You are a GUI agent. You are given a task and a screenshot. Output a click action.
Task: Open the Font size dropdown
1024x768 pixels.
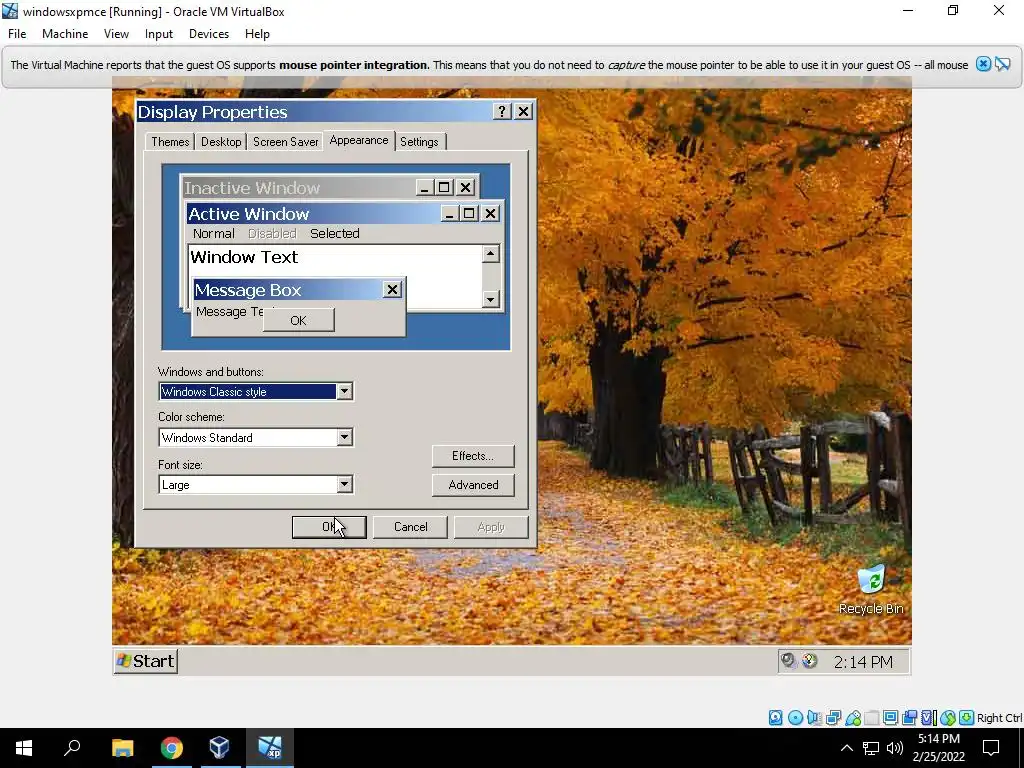click(x=344, y=485)
